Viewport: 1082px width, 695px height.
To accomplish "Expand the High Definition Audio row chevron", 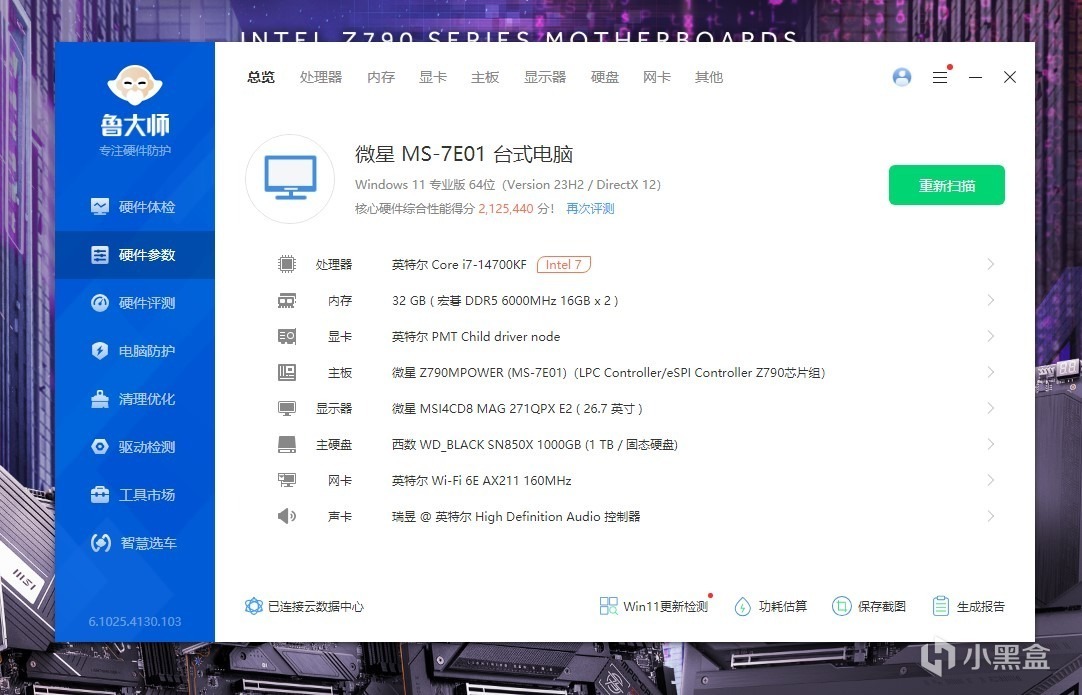I will click(990, 516).
